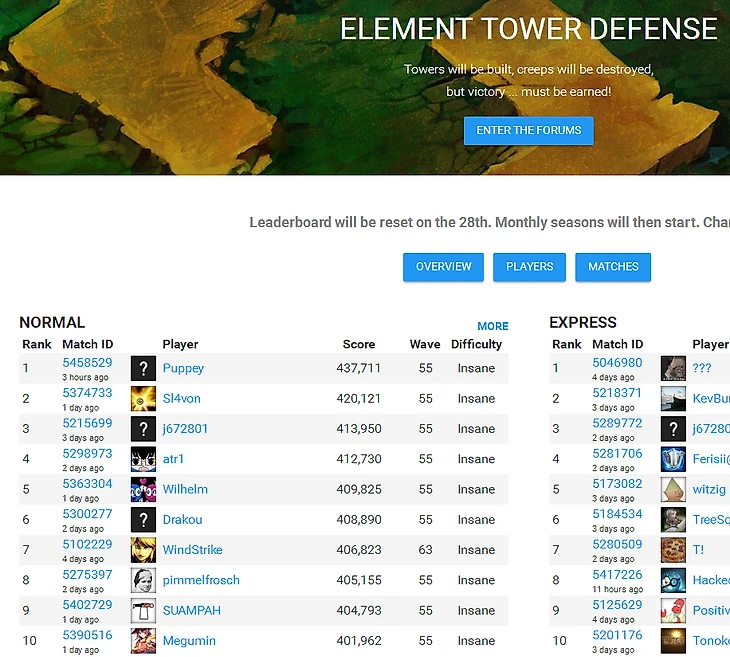Open match ID 5275397
This screenshot has height=657, width=730.
(88, 575)
